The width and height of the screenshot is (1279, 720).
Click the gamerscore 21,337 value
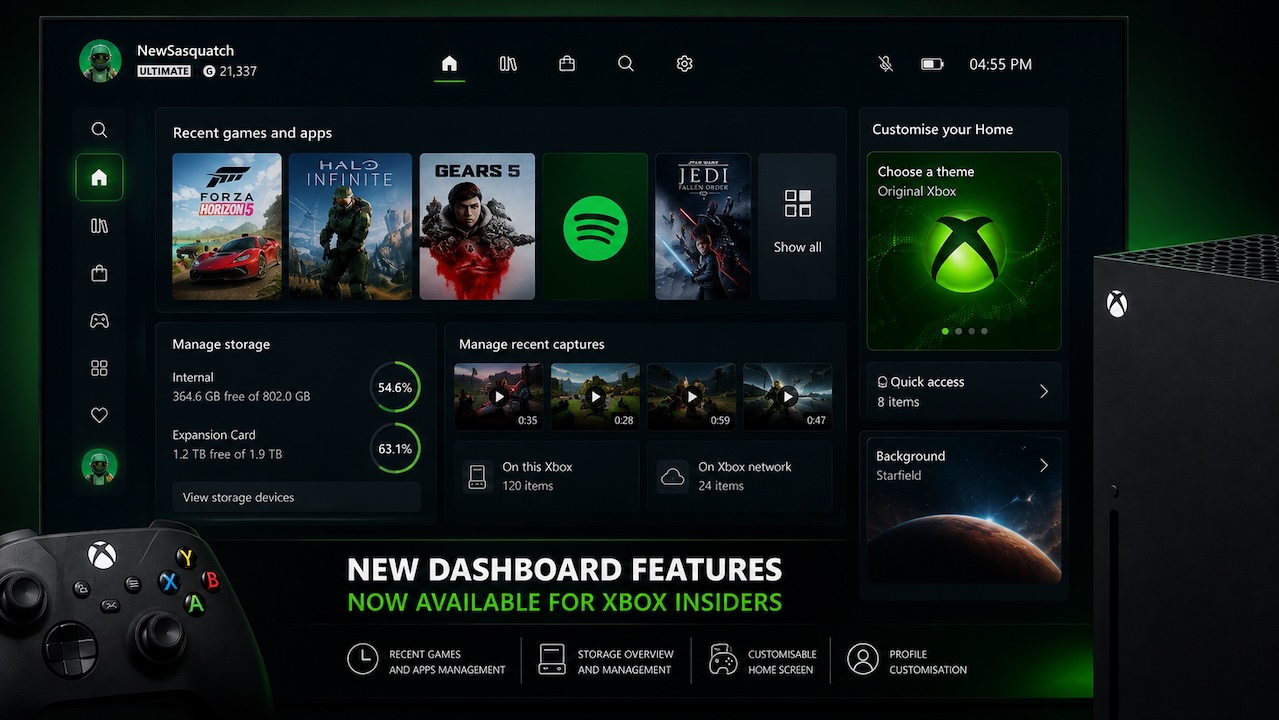point(238,72)
